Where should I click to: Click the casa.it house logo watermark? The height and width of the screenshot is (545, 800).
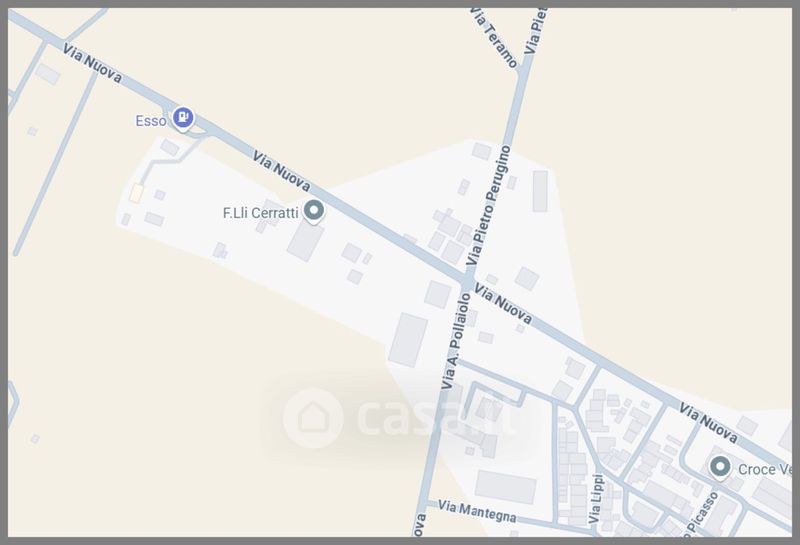click(313, 418)
